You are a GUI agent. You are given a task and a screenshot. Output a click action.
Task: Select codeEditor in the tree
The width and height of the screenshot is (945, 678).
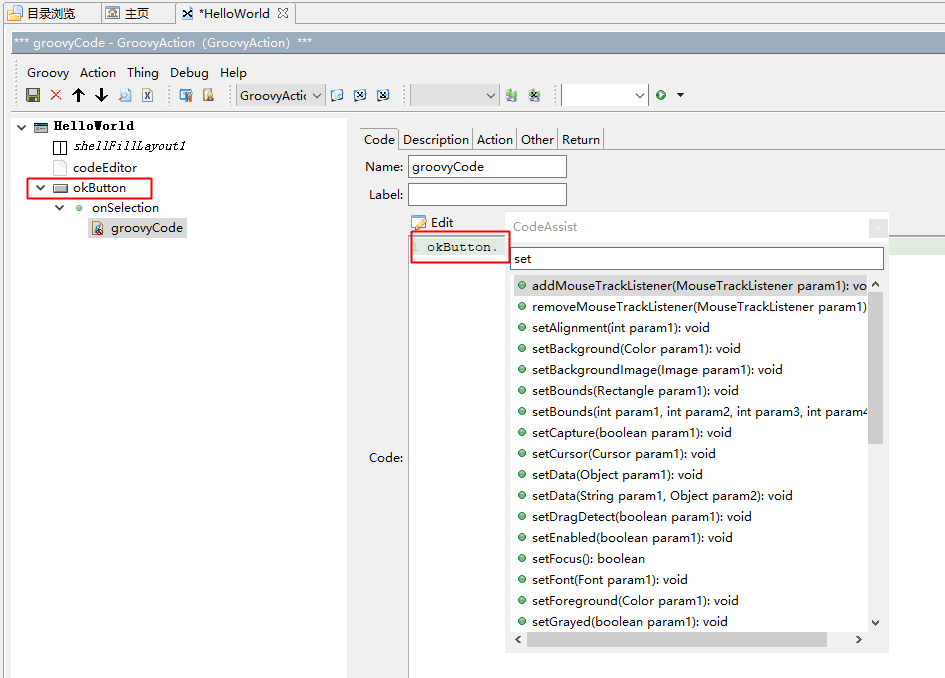point(105,168)
